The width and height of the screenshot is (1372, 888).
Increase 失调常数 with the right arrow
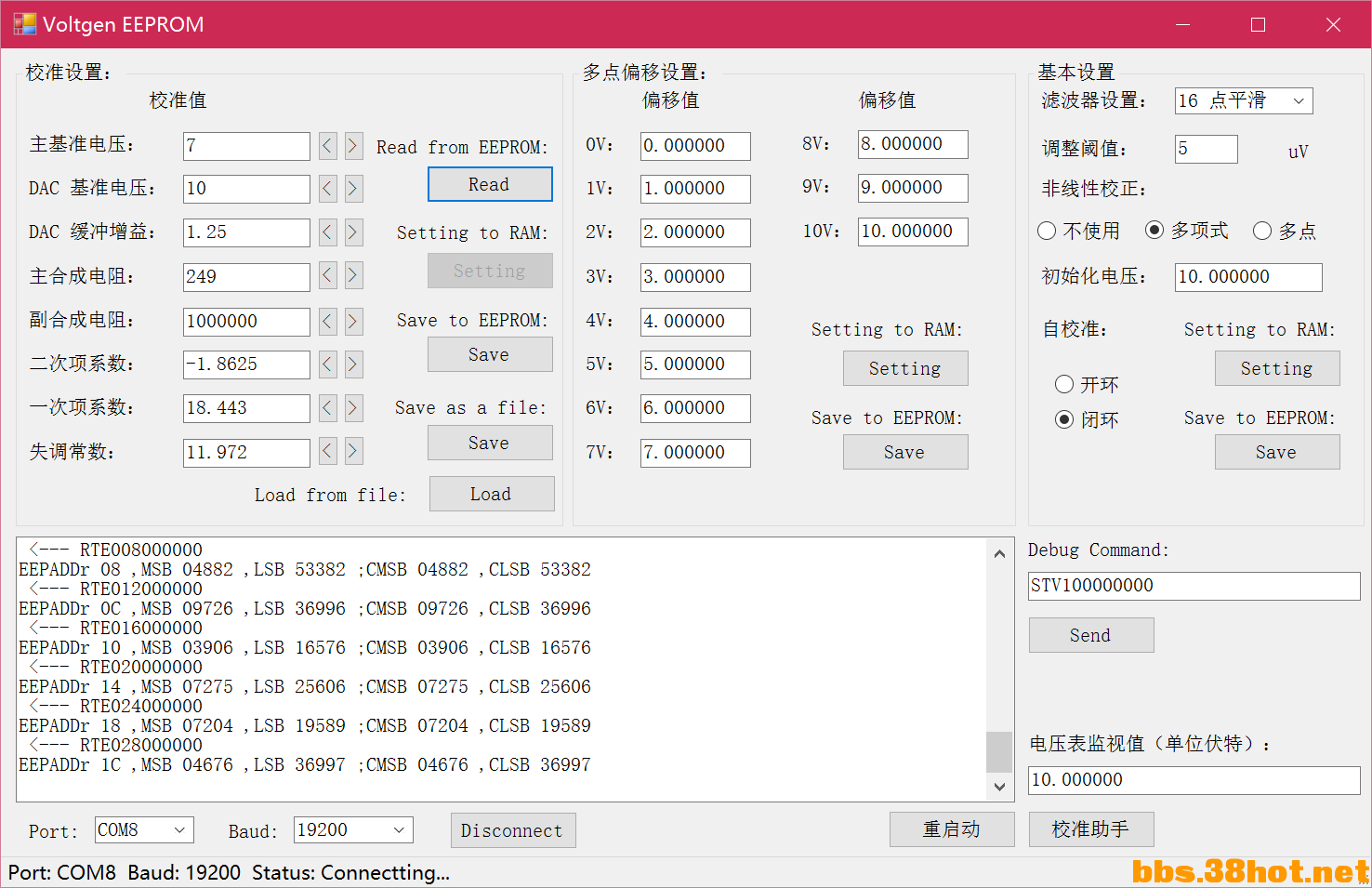pos(353,451)
